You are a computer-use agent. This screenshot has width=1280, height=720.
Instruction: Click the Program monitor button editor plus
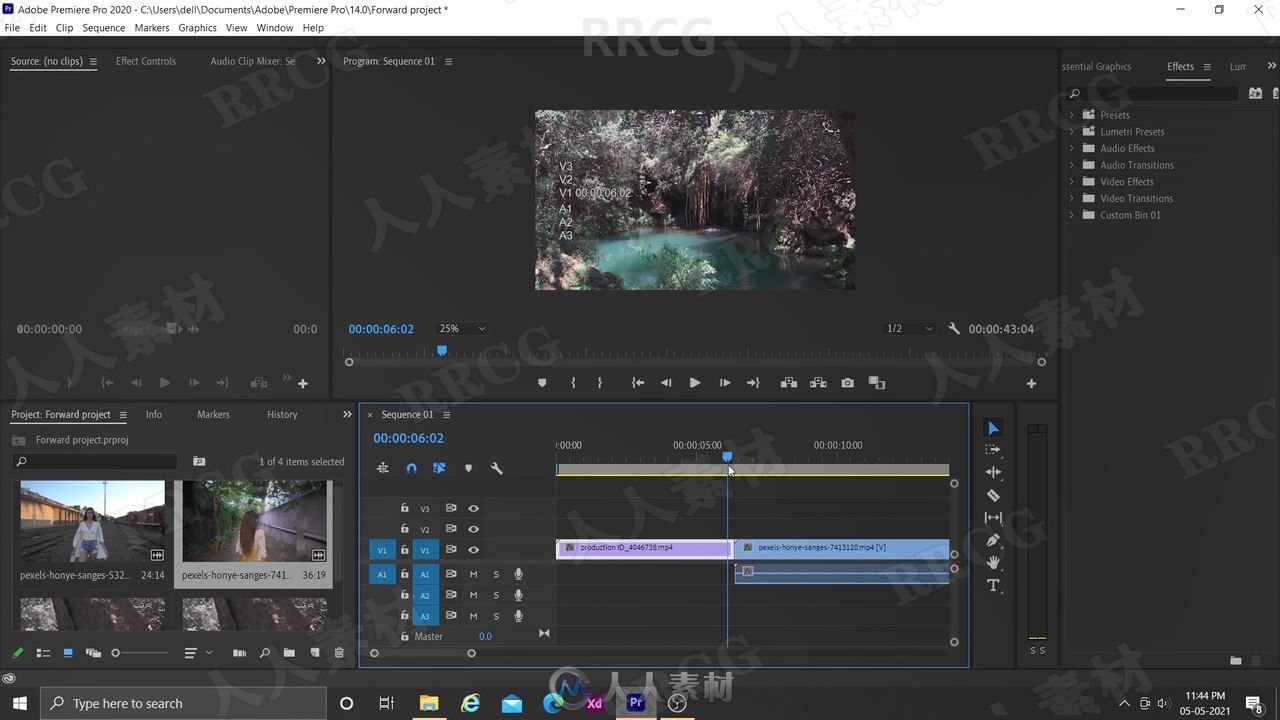point(1031,383)
